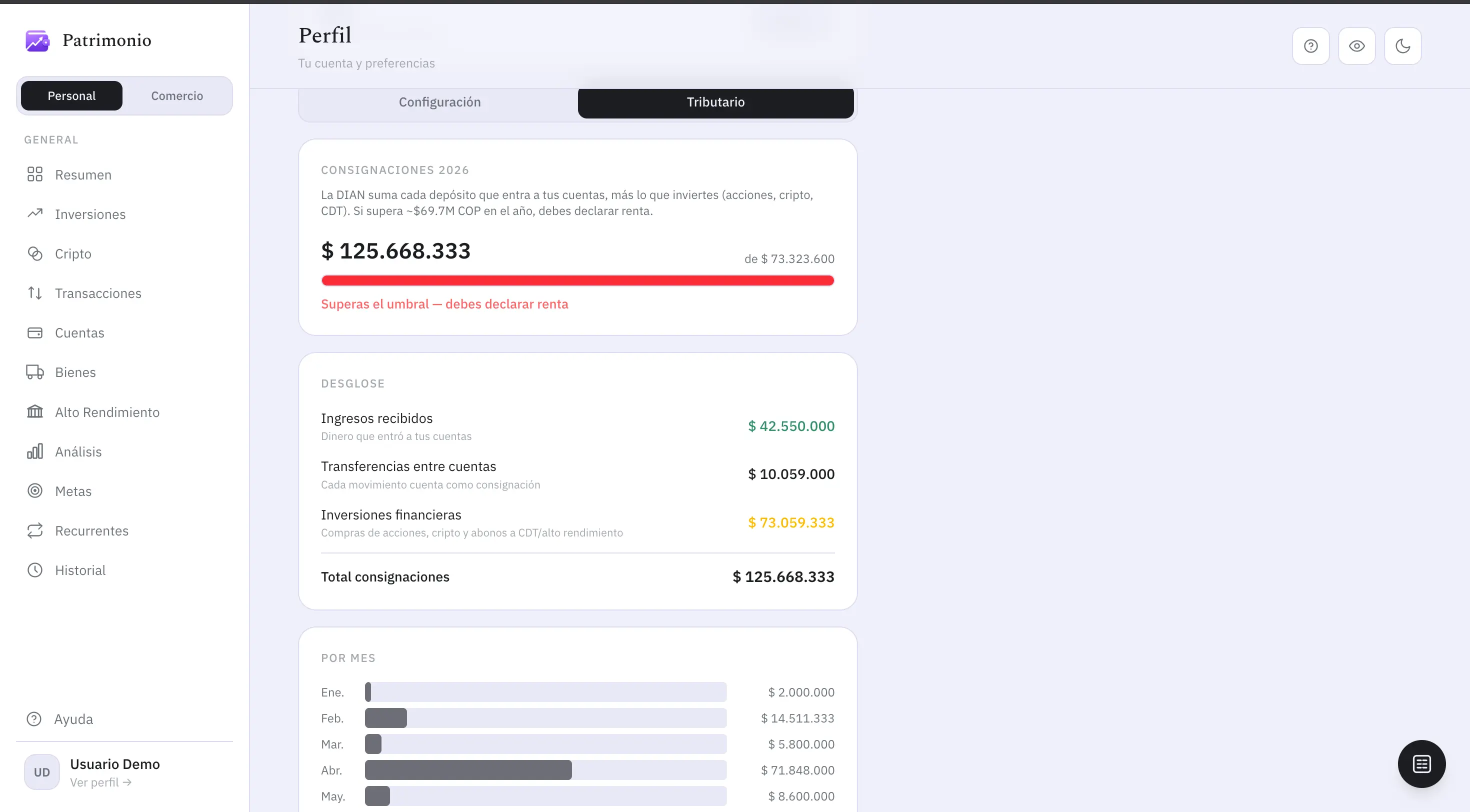Click the Mar. value $ 5.800.000
Screen dimensions: 1470x812
tap(801, 744)
